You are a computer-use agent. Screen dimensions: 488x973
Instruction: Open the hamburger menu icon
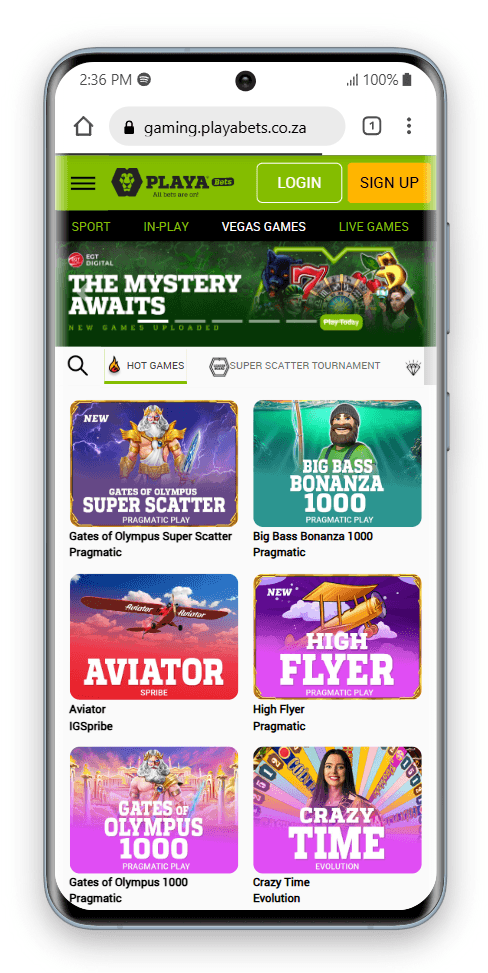83,183
